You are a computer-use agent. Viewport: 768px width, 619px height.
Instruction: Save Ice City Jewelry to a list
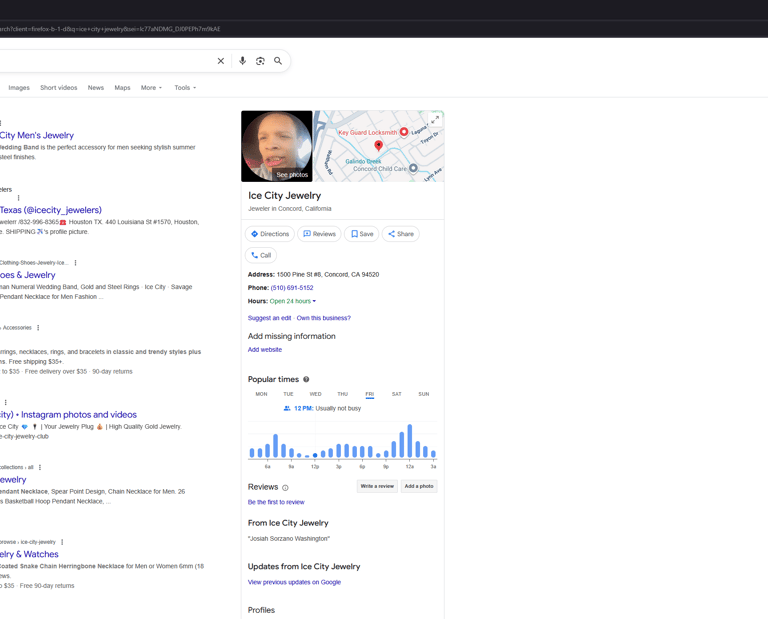(362, 234)
